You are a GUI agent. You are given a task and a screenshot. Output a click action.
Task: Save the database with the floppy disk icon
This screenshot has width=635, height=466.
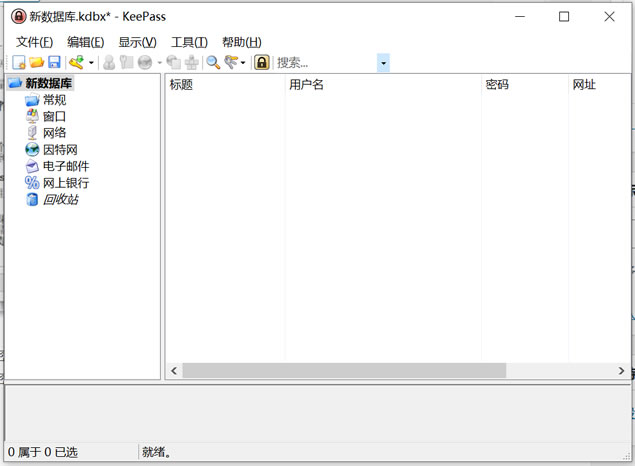click(54, 62)
